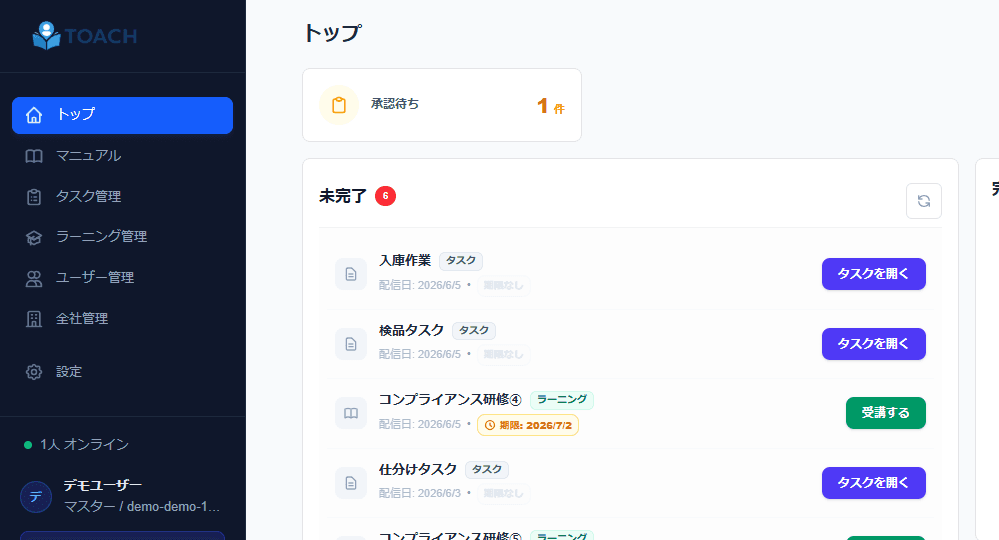Open ラーニング管理 in the sidebar
Image resolution: width=999 pixels, height=540 pixels.
[122, 237]
